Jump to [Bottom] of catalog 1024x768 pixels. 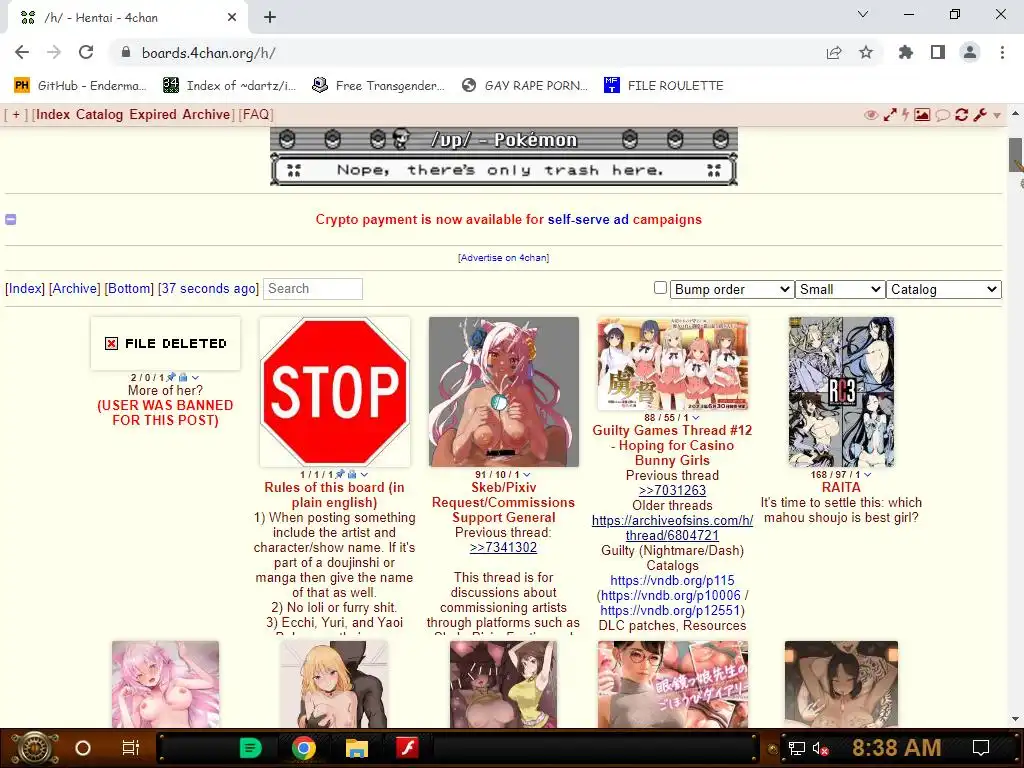(x=129, y=289)
